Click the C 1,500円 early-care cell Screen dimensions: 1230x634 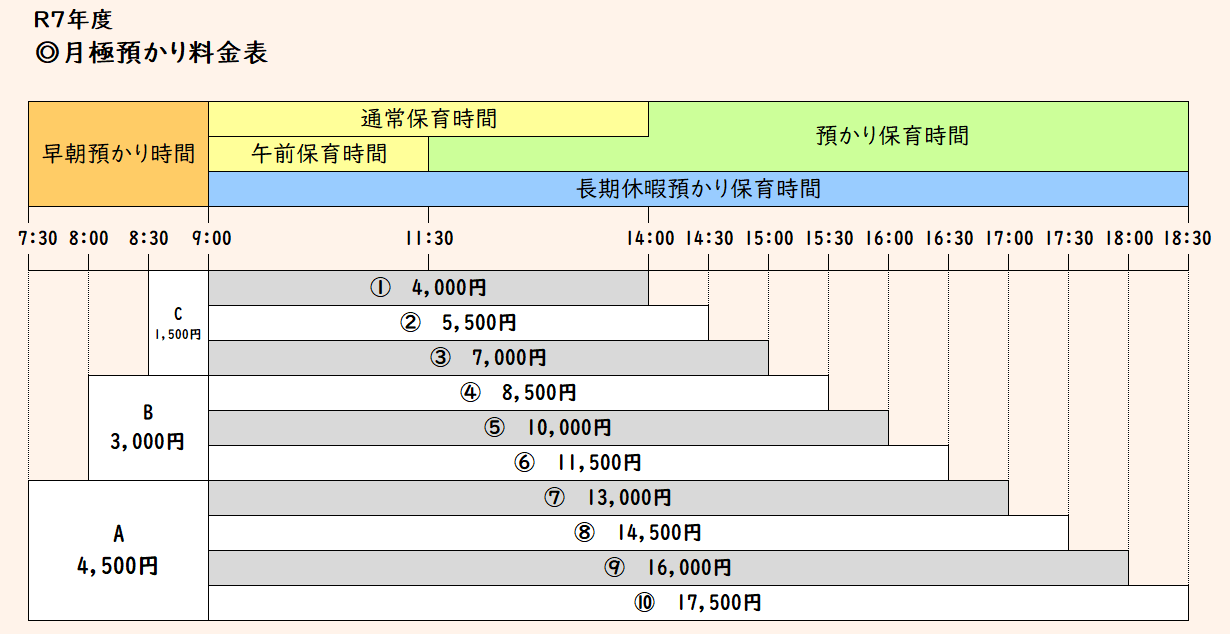point(178,323)
